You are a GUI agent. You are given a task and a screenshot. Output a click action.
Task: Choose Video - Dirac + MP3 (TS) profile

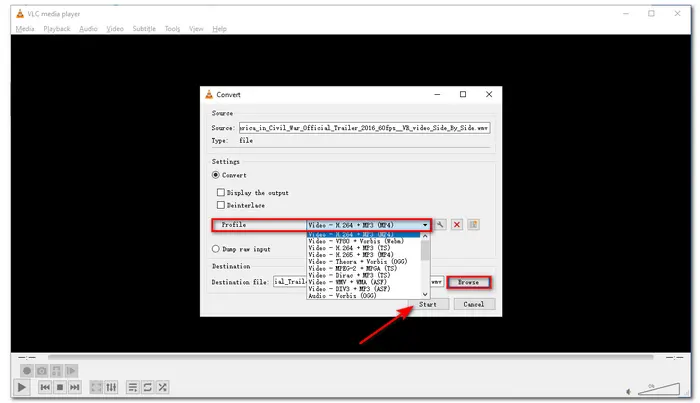pyautogui.click(x=363, y=275)
